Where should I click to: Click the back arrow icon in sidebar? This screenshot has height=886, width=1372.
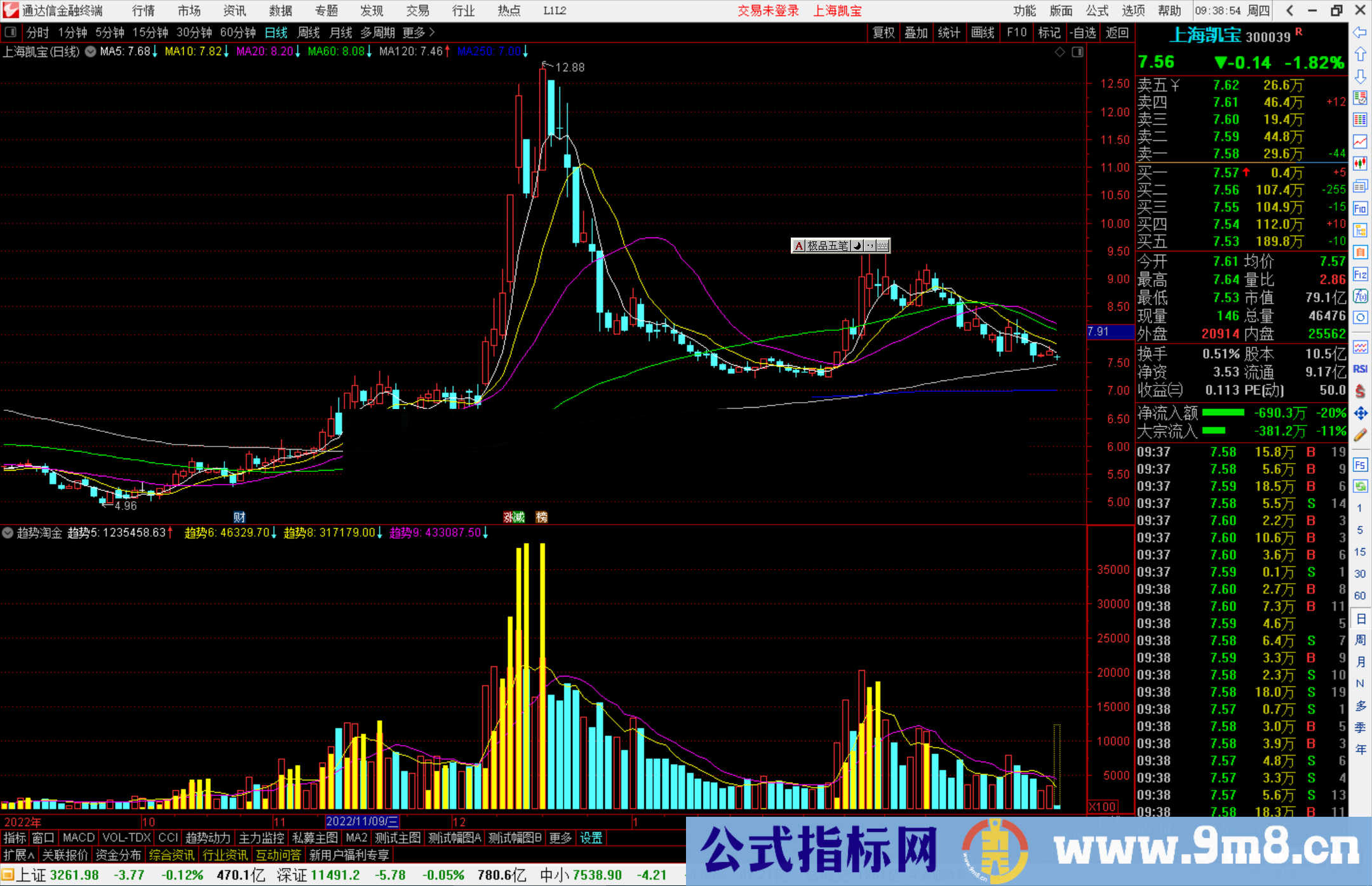(1360, 32)
